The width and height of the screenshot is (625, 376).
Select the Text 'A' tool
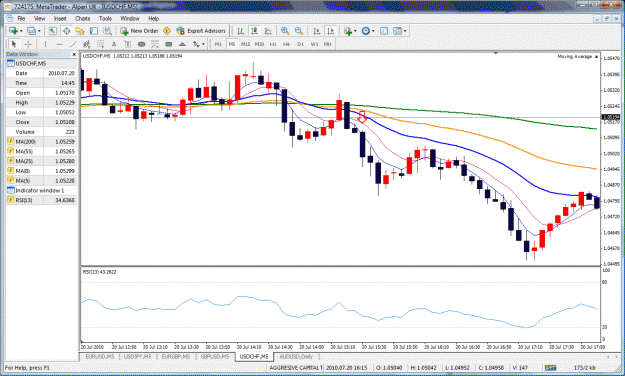pos(114,44)
